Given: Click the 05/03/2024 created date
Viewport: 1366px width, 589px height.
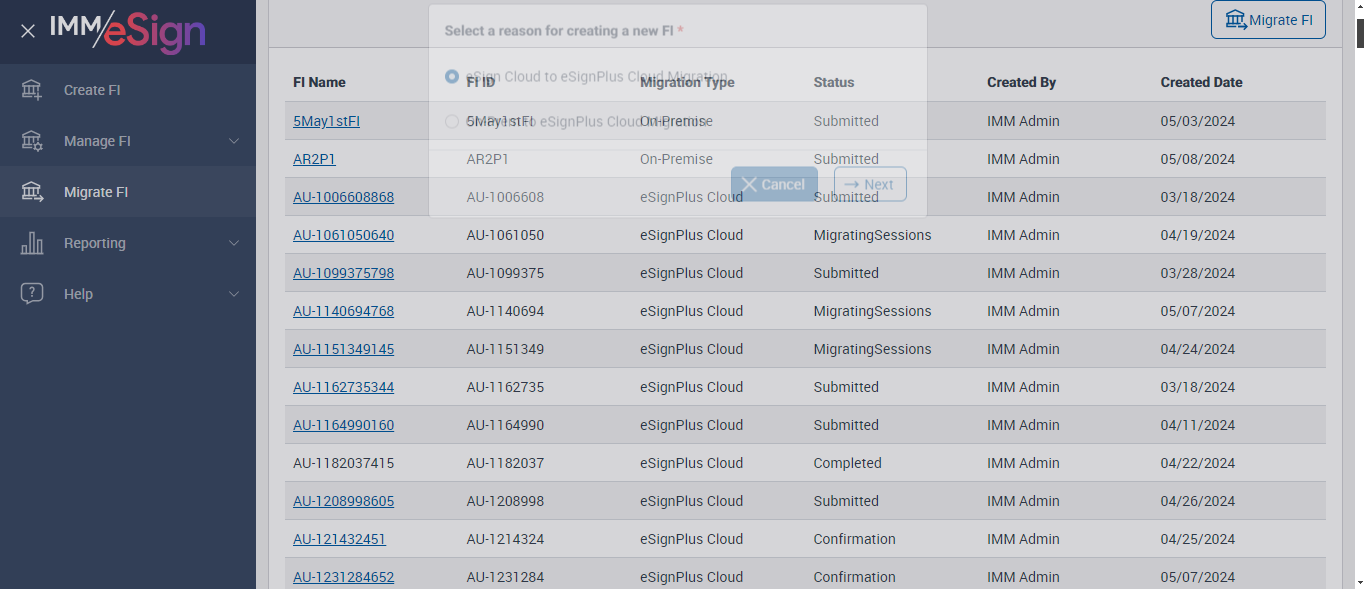Looking at the screenshot, I should click(x=1198, y=121).
